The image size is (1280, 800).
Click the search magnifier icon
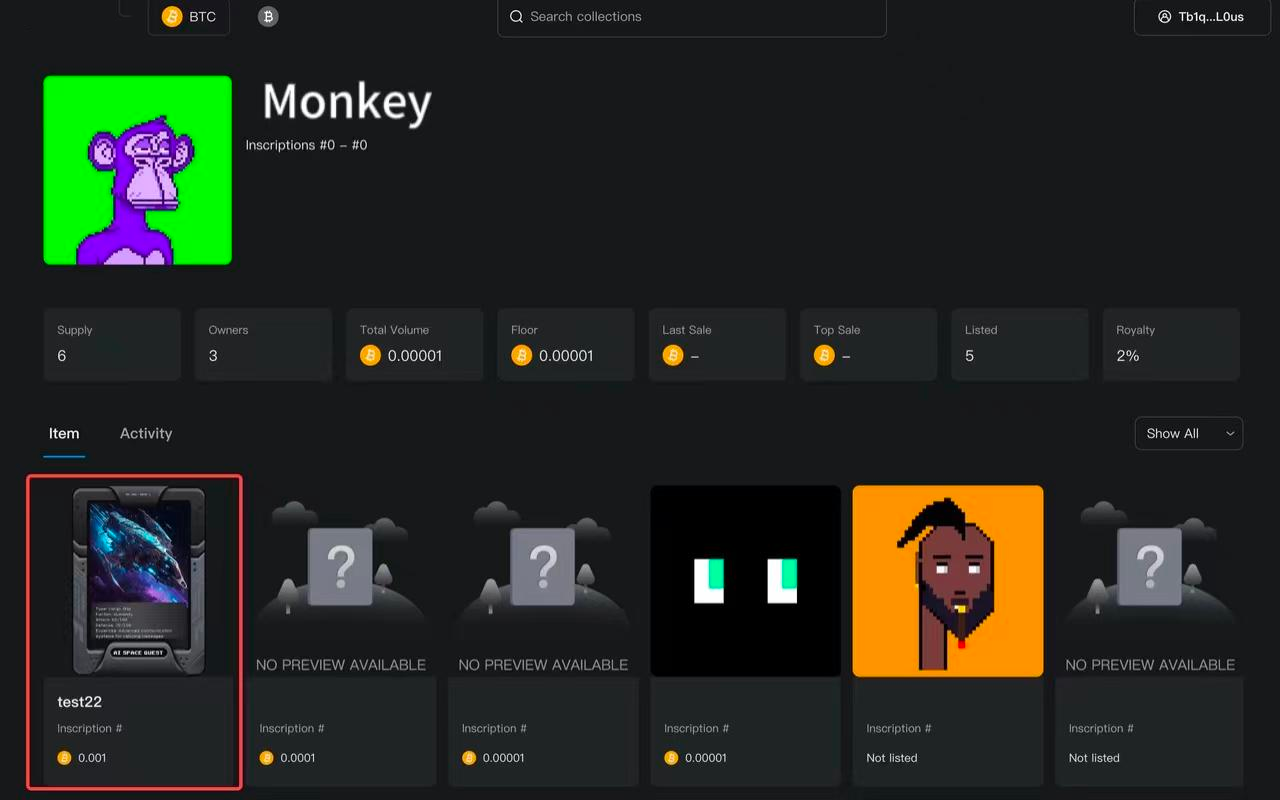[516, 17]
